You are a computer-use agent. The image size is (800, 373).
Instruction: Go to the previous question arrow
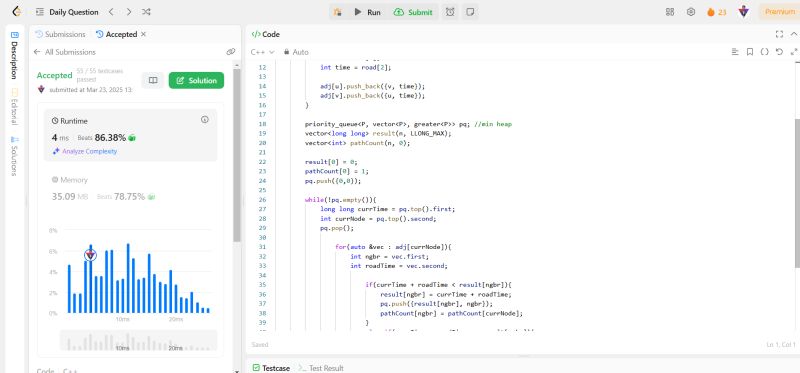(111, 12)
